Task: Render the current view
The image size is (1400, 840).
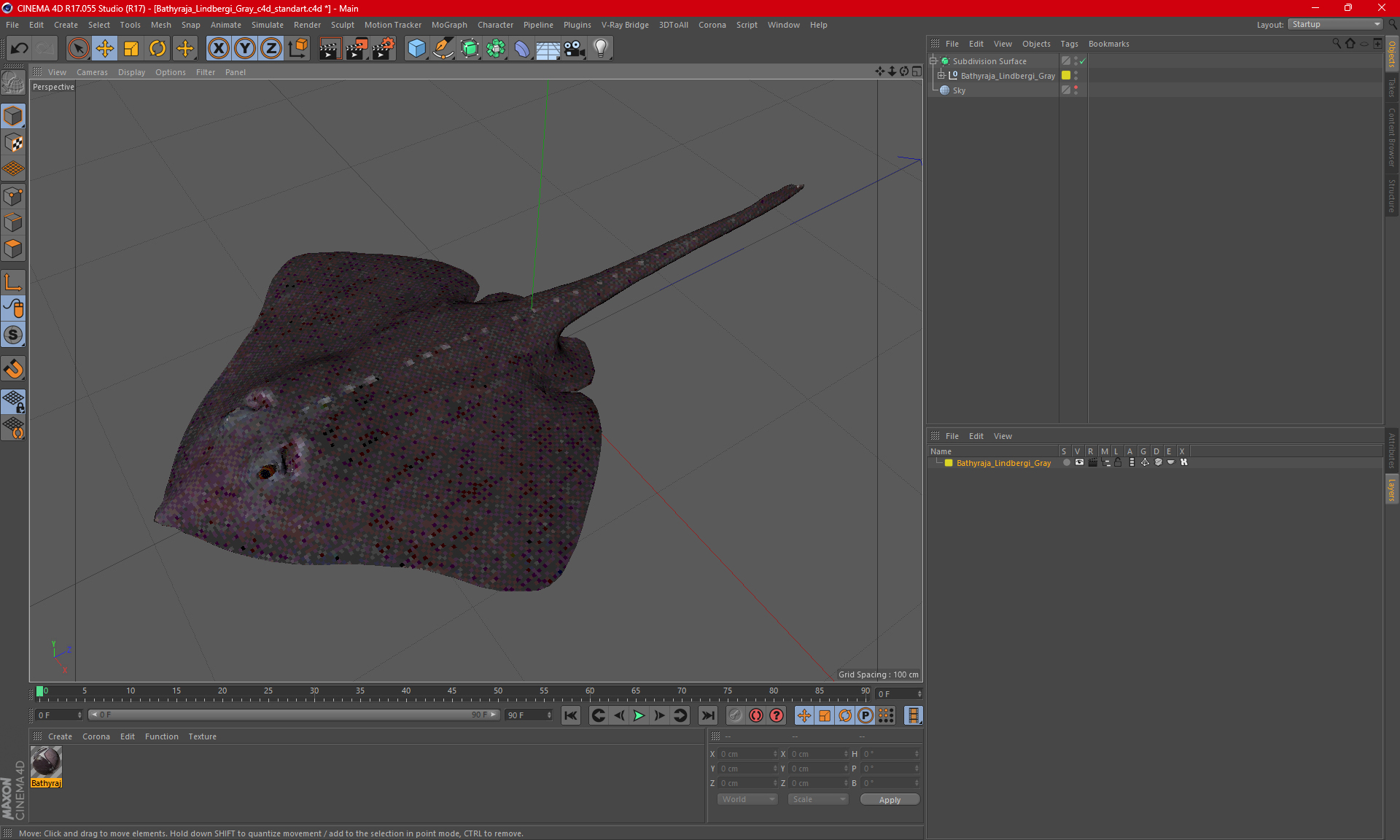Action: click(x=330, y=49)
